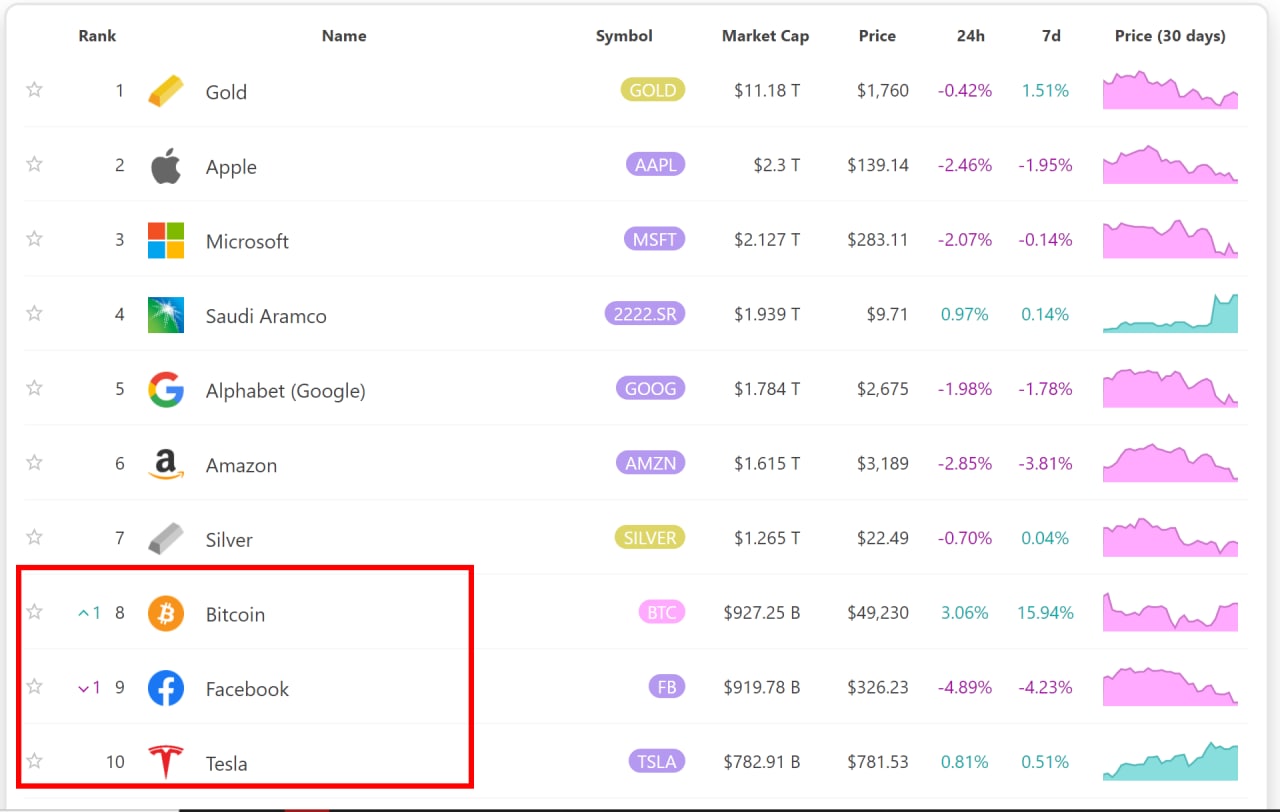
Task: Open the Apple name link
Action: tap(231, 167)
